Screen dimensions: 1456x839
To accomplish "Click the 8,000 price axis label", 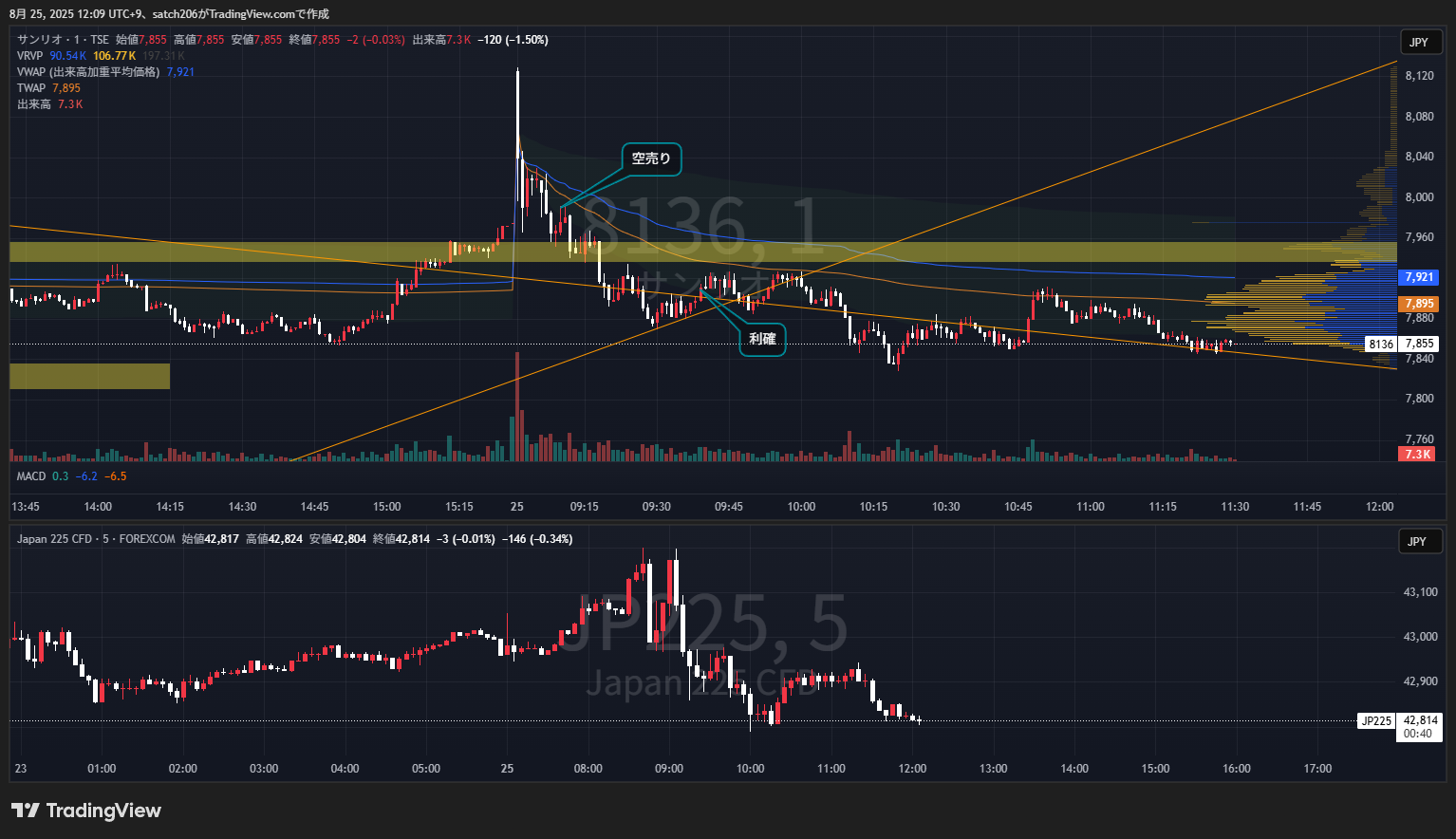I will click(x=1420, y=197).
